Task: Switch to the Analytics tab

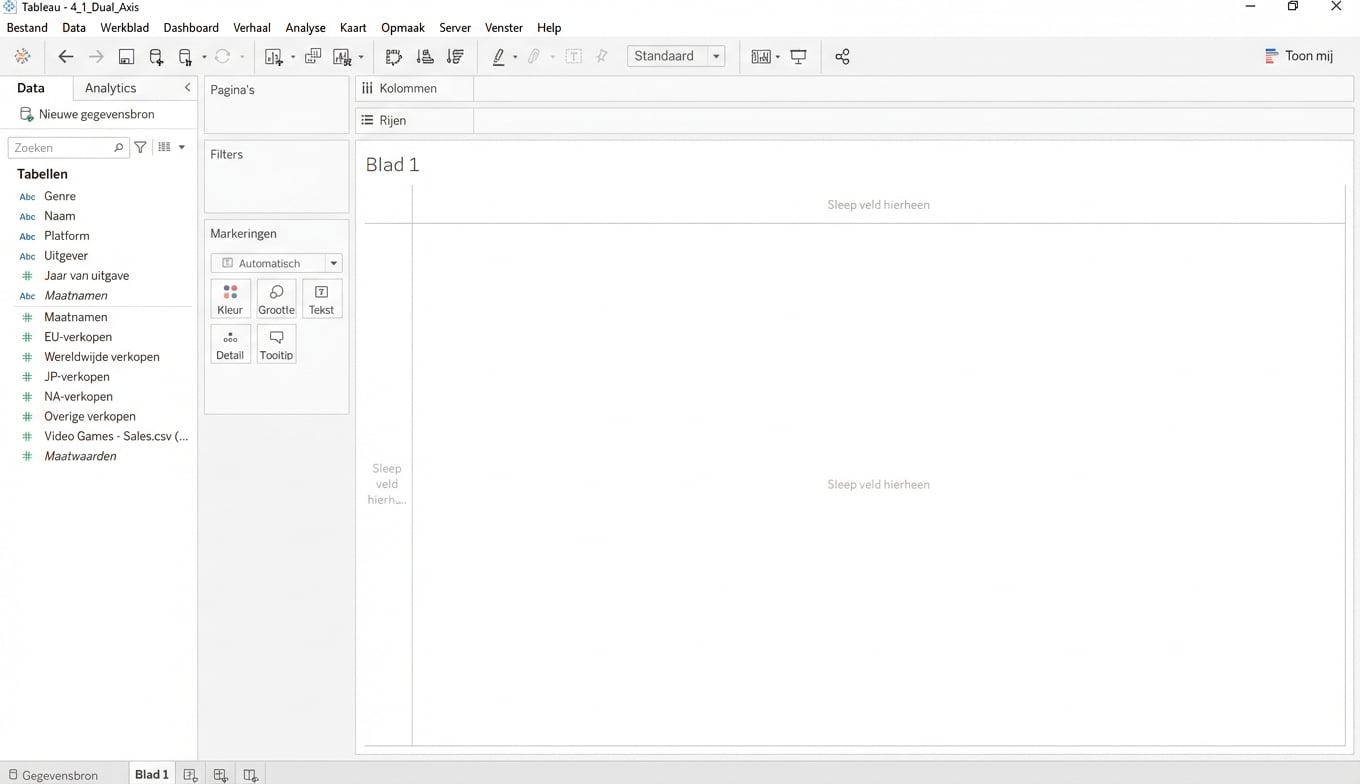Action: (x=110, y=88)
